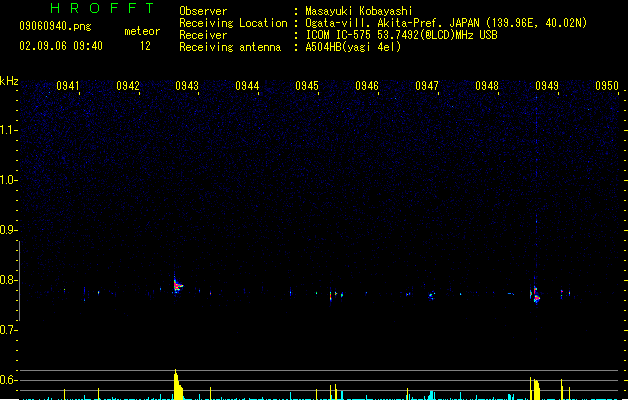This screenshot has width=629, height=400.
Task: Click the 0.7 kHz axis label
Action: click(x=8, y=330)
